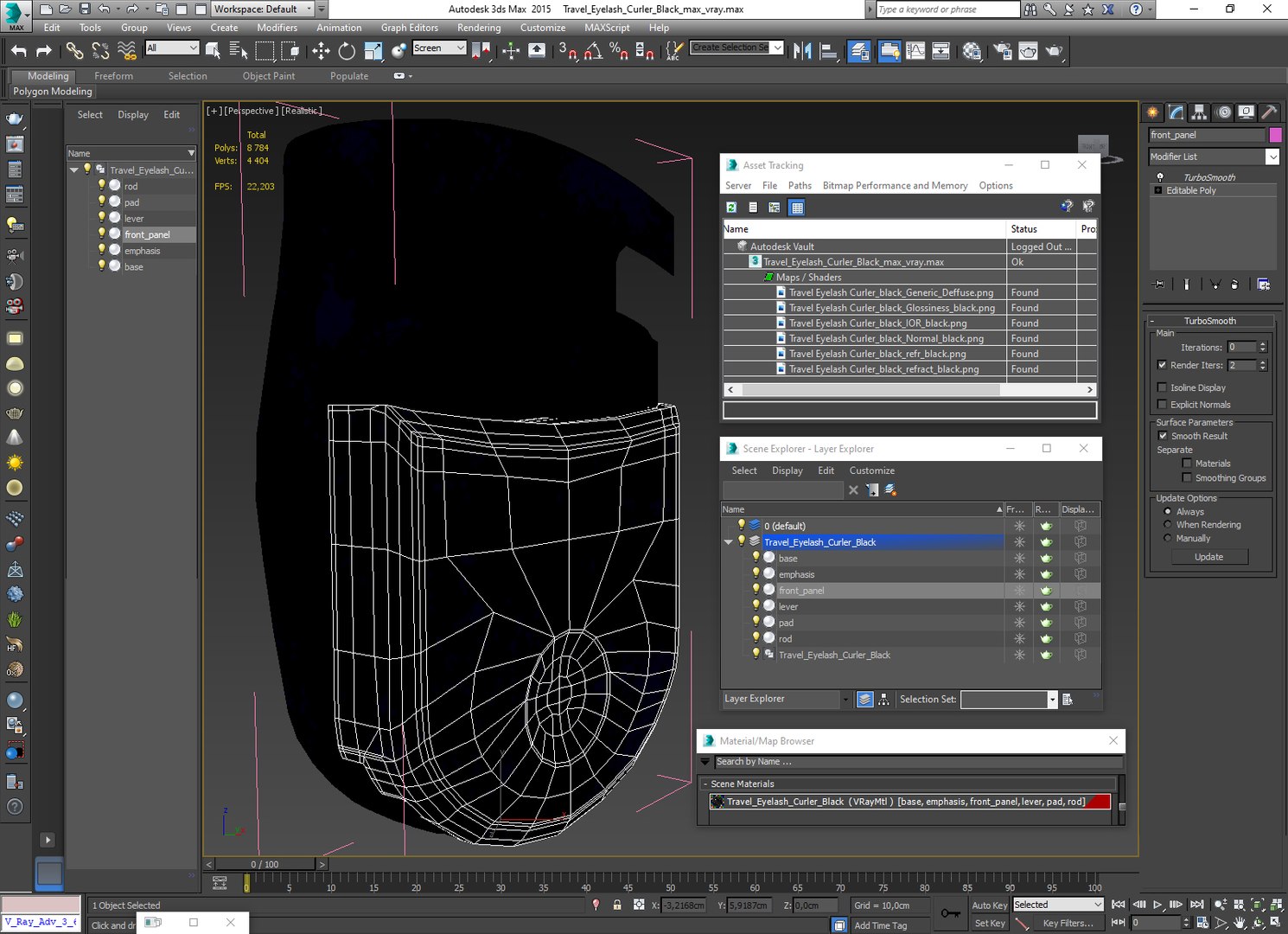The height and width of the screenshot is (934, 1288).
Task: Click the Key Filters button
Action: pyautogui.click(x=1068, y=924)
